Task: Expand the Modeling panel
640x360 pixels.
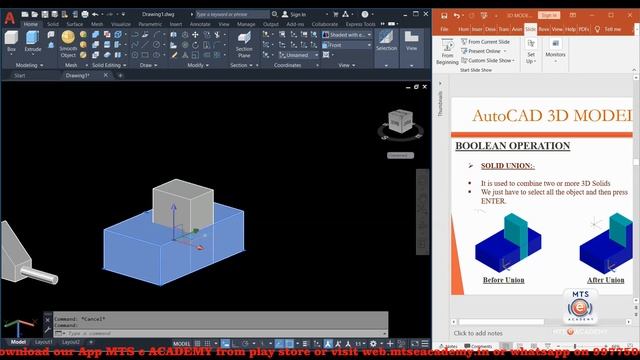Action: coord(29,65)
